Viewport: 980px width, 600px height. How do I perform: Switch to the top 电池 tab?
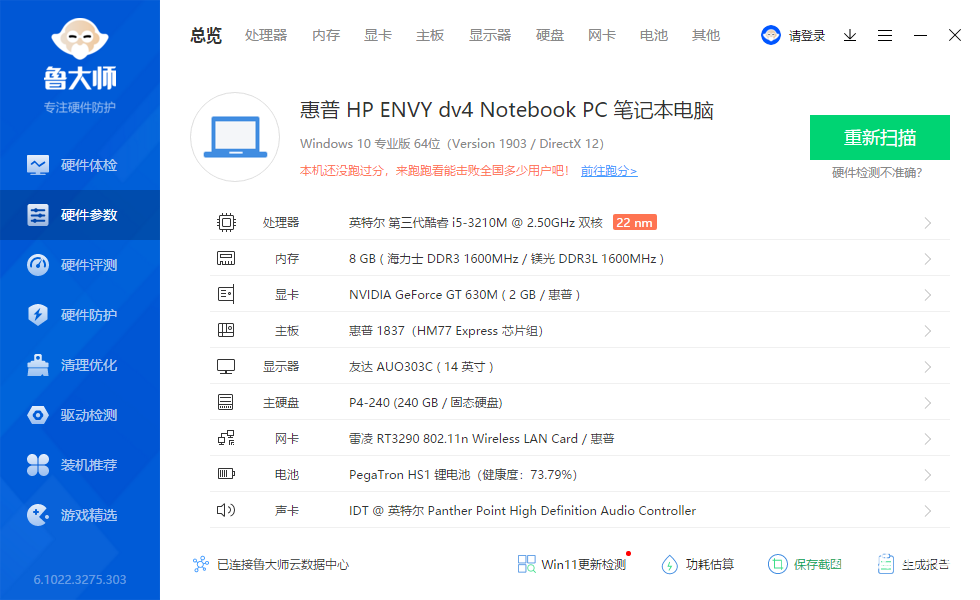pyautogui.click(x=654, y=35)
